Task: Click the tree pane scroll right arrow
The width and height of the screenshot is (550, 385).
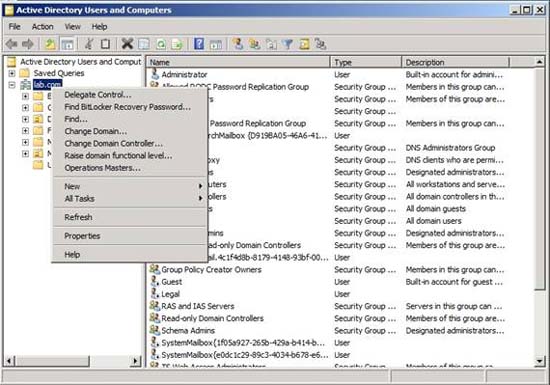Action: coord(135,361)
